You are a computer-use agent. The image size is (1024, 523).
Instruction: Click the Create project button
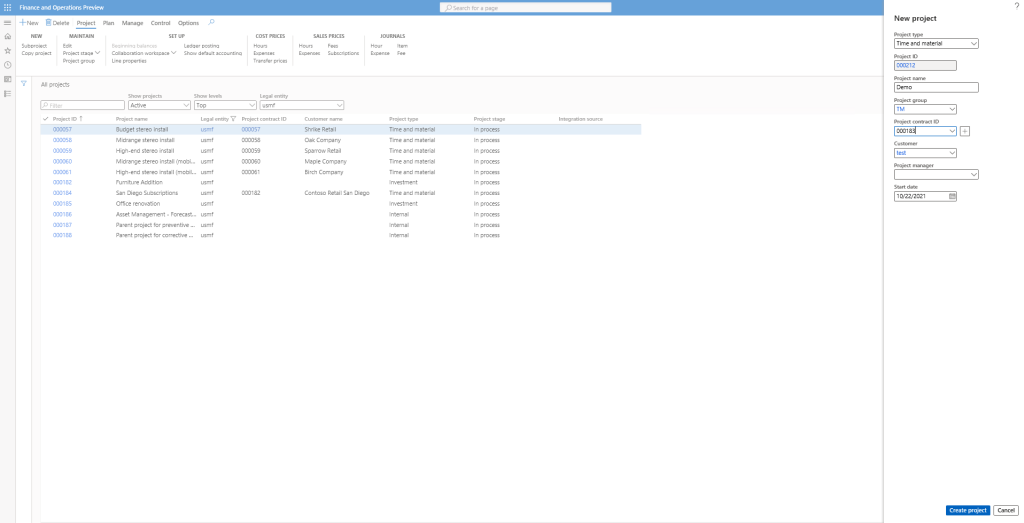point(967,510)
